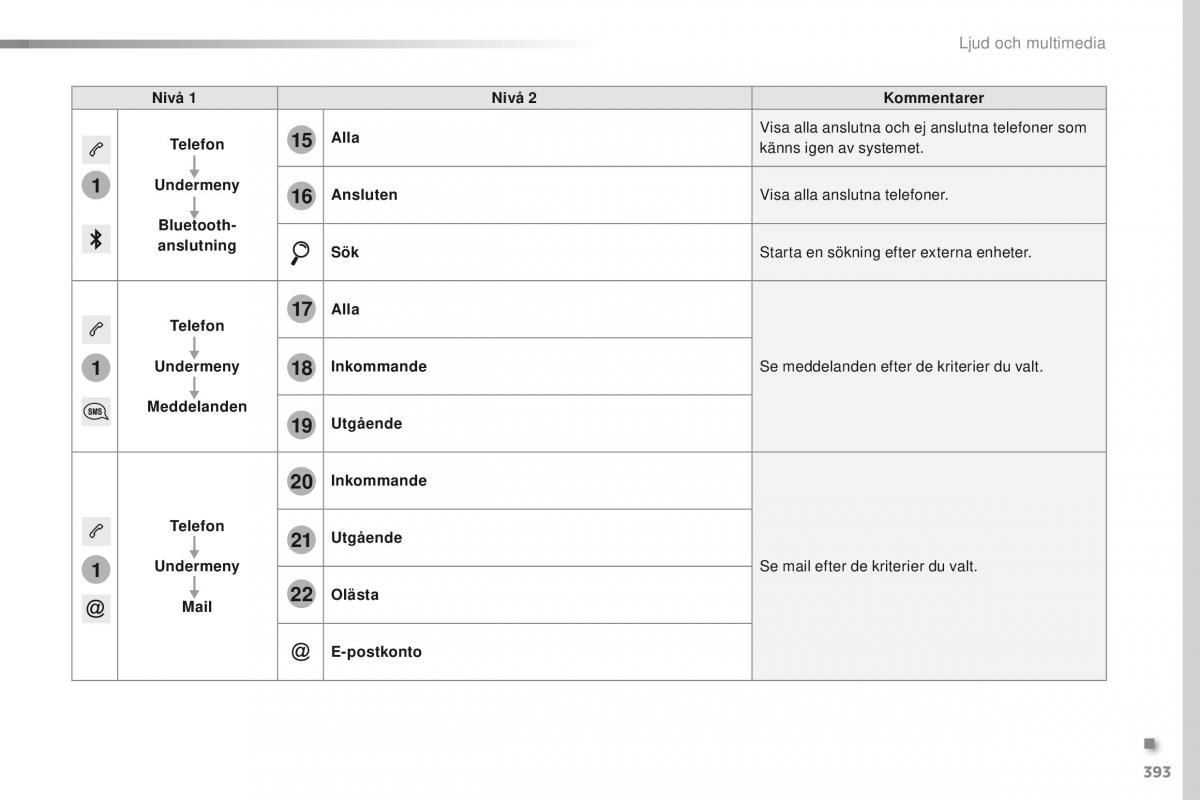The width and height of the screenshot is (1200, 800).
Task: Select the Utgående entry numbered 19
Action: click(x=366, y=424)
